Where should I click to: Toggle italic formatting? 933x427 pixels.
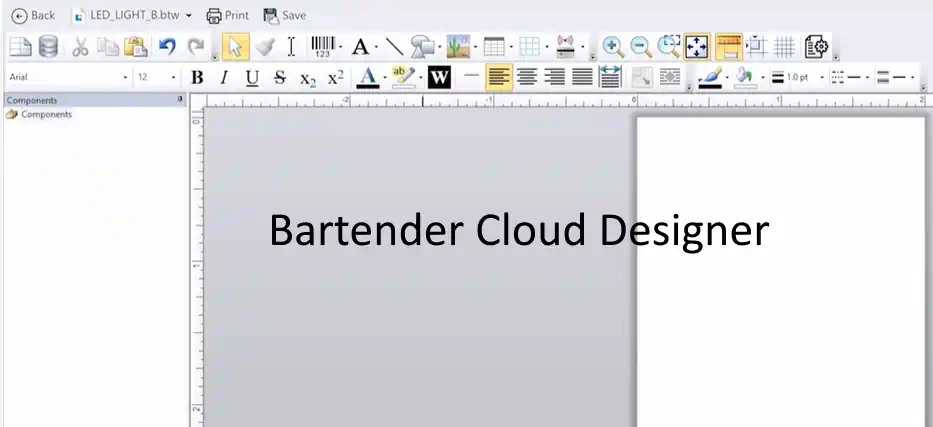(x=224, y=78)
